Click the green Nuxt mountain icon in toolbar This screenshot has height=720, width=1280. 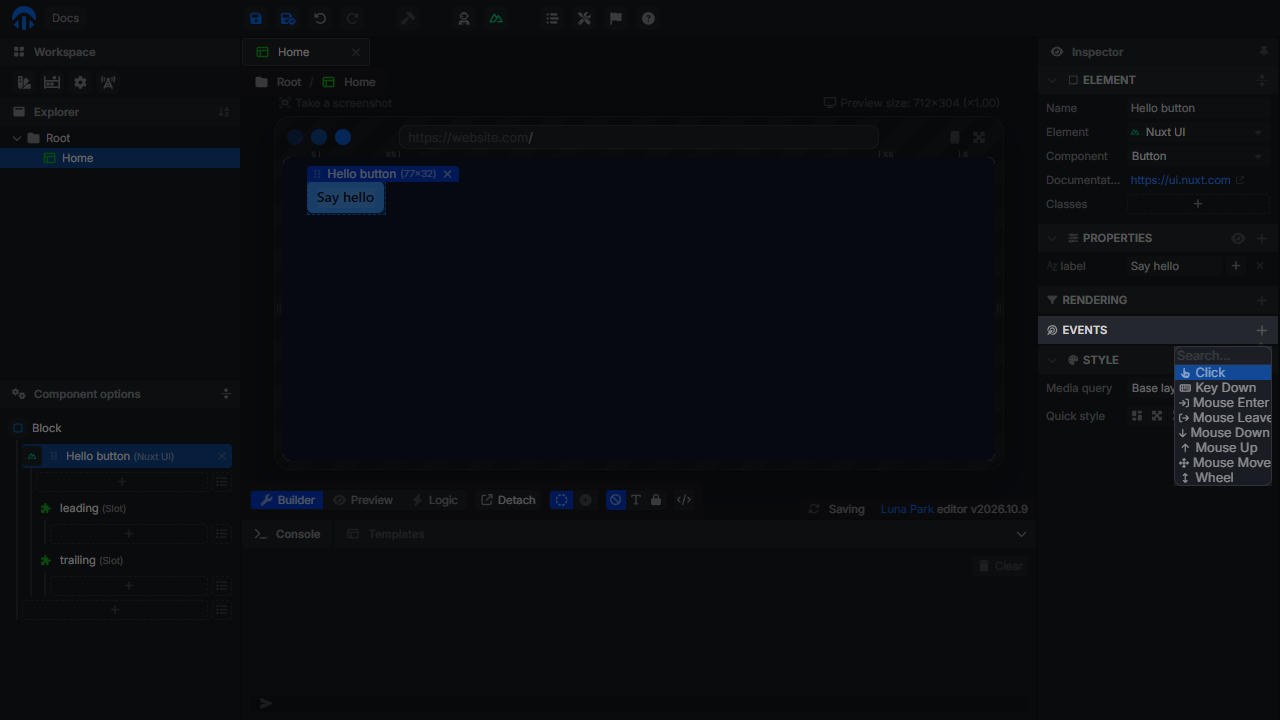tap(496, 18)
